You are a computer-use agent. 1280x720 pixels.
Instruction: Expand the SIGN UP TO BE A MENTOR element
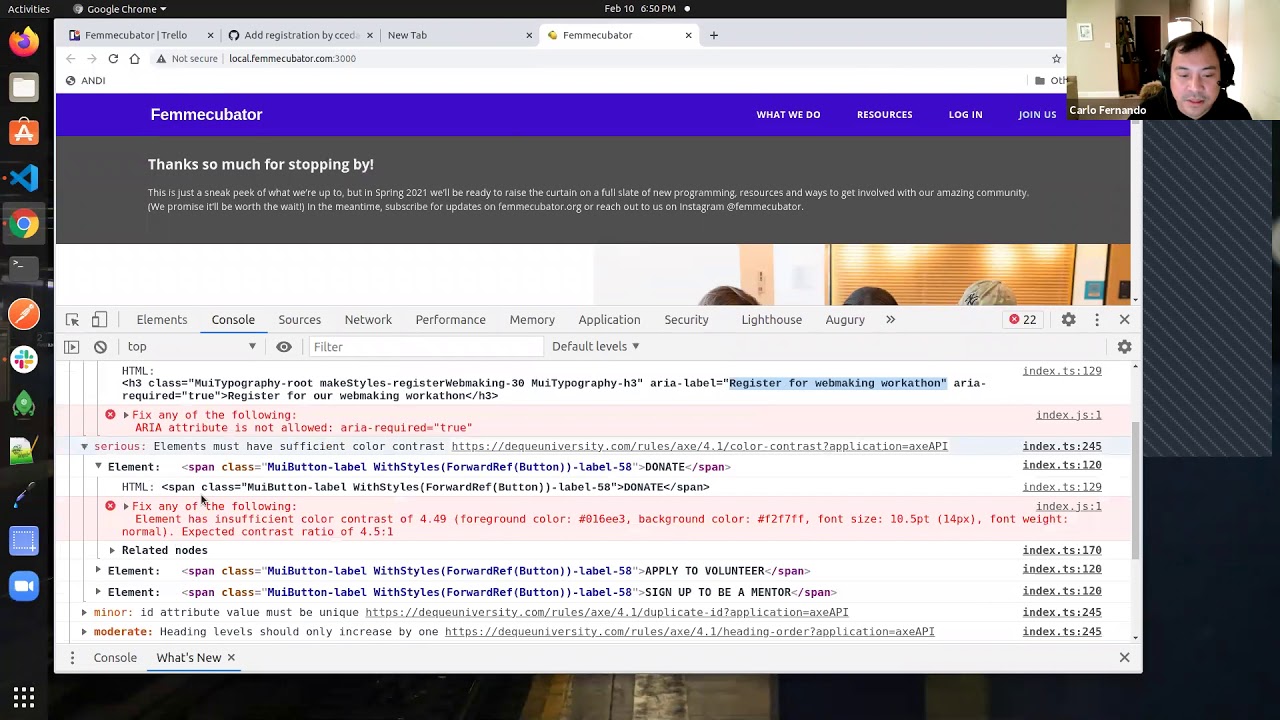[98, 592]
